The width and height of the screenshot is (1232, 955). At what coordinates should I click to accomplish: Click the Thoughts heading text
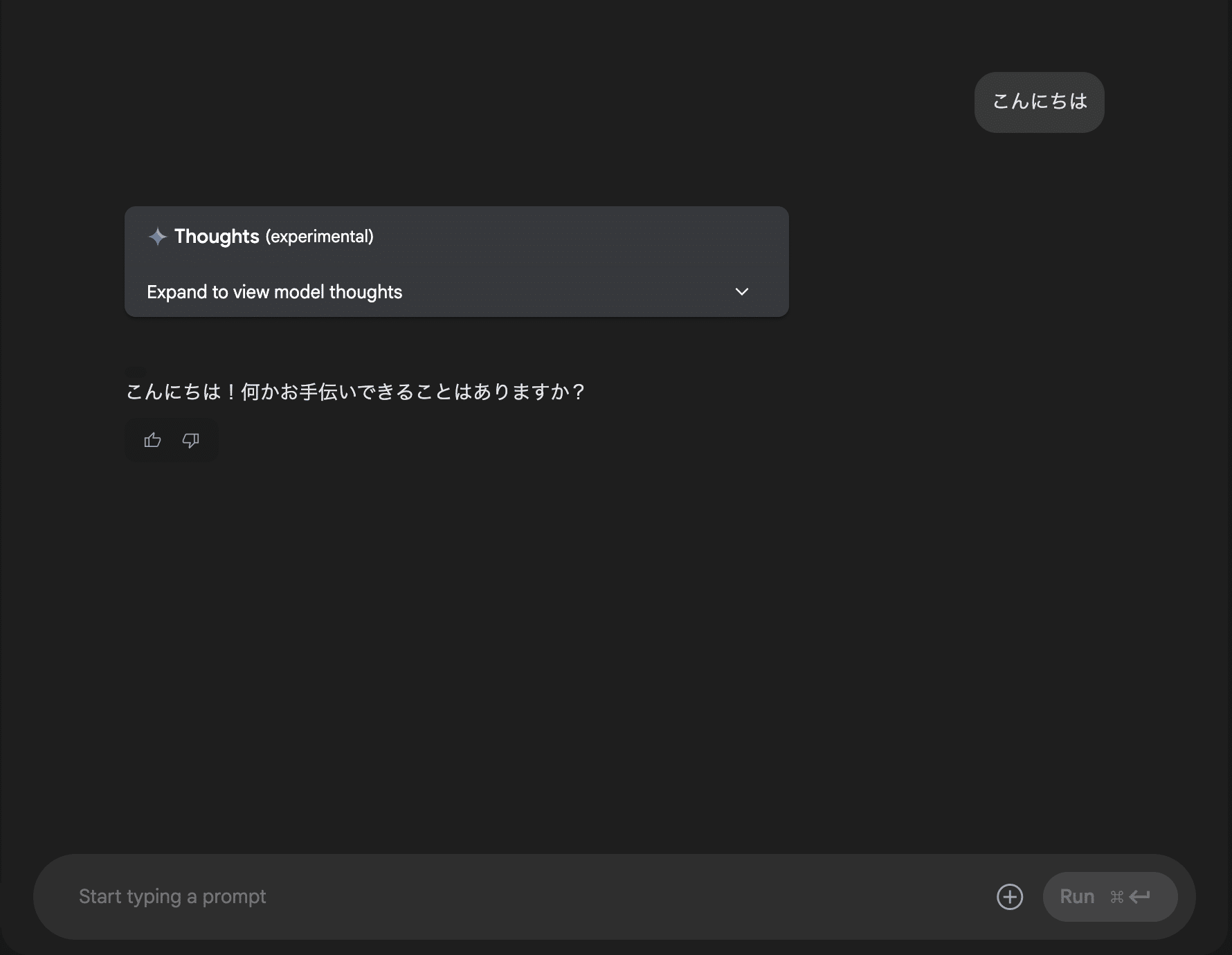coord(217,237)
